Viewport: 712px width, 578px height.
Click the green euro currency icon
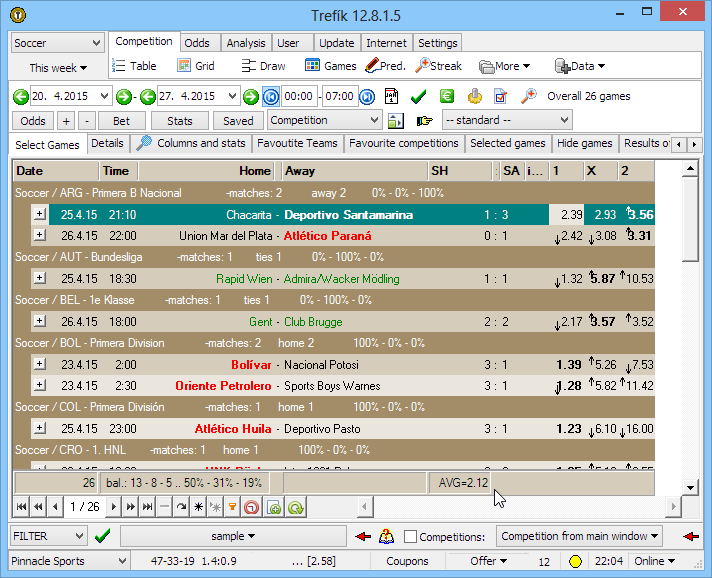click(447, 96)
